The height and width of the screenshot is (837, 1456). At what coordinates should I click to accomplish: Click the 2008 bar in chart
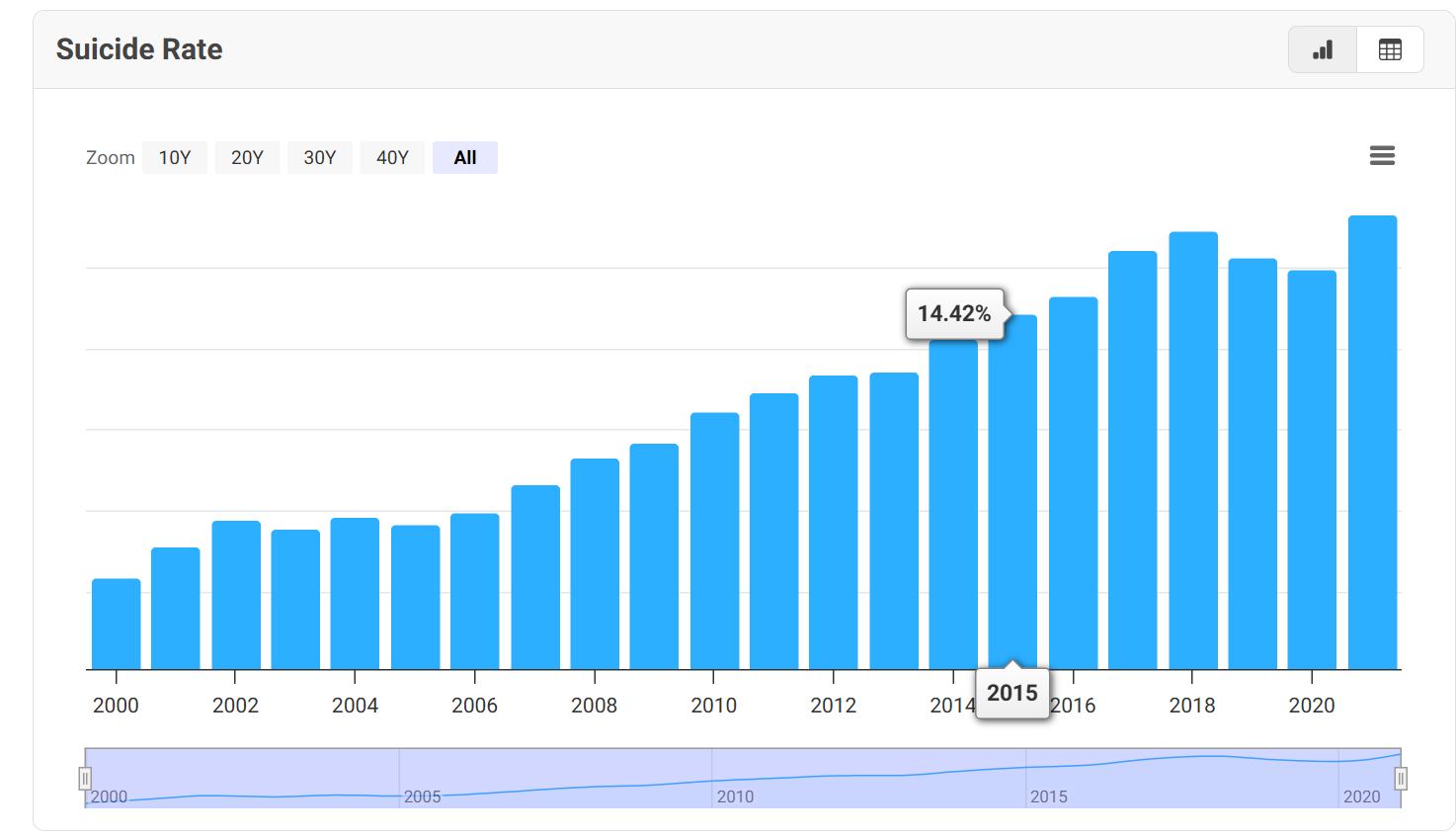[595, 564]
